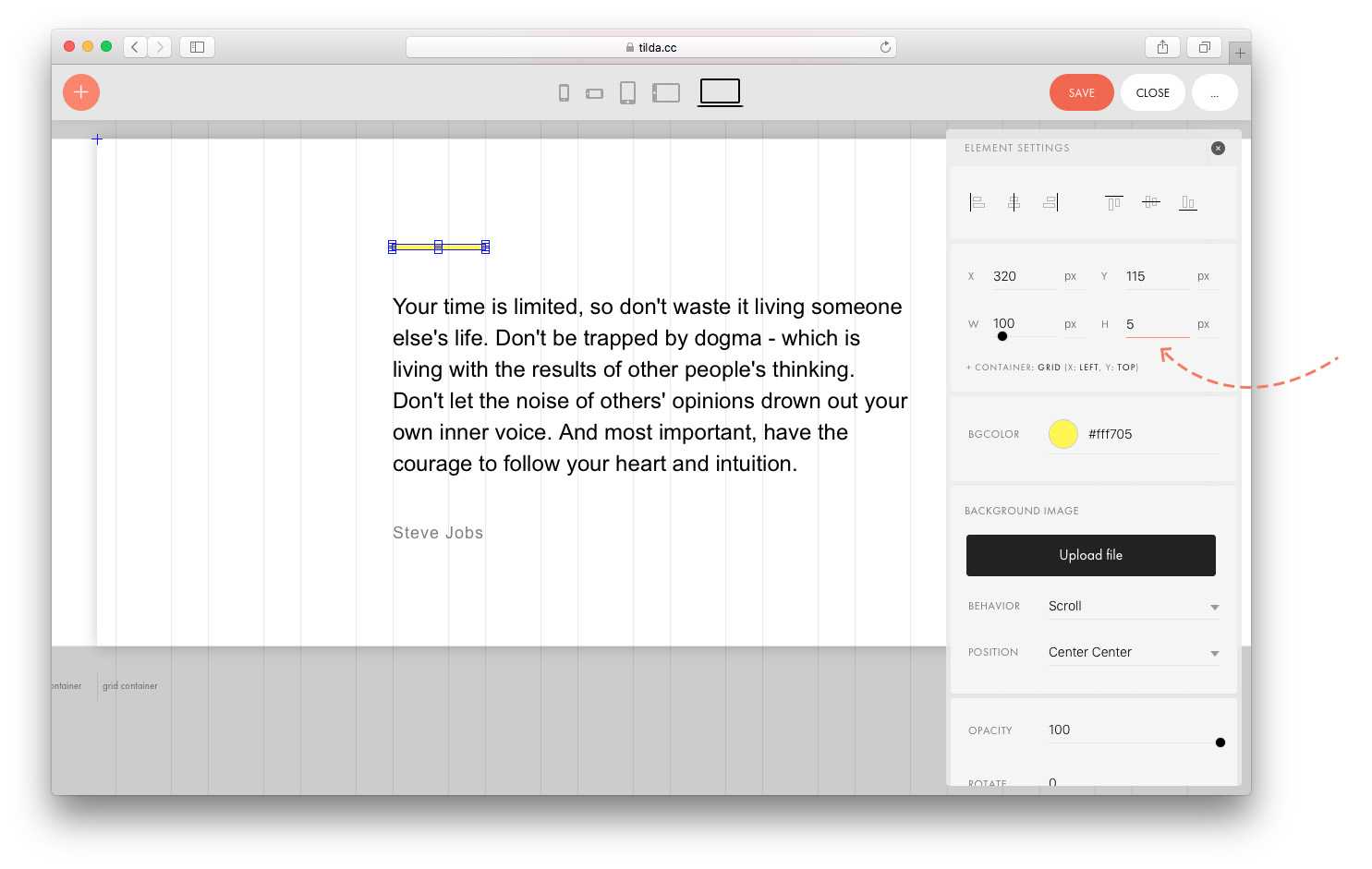Switch to tablet landscape preview

[666, 92]
